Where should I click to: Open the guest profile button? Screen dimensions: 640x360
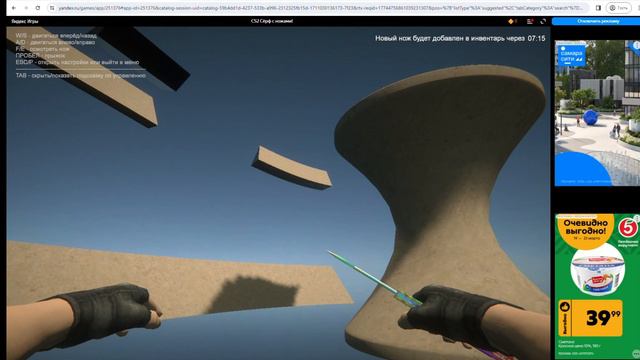point(618,8)
